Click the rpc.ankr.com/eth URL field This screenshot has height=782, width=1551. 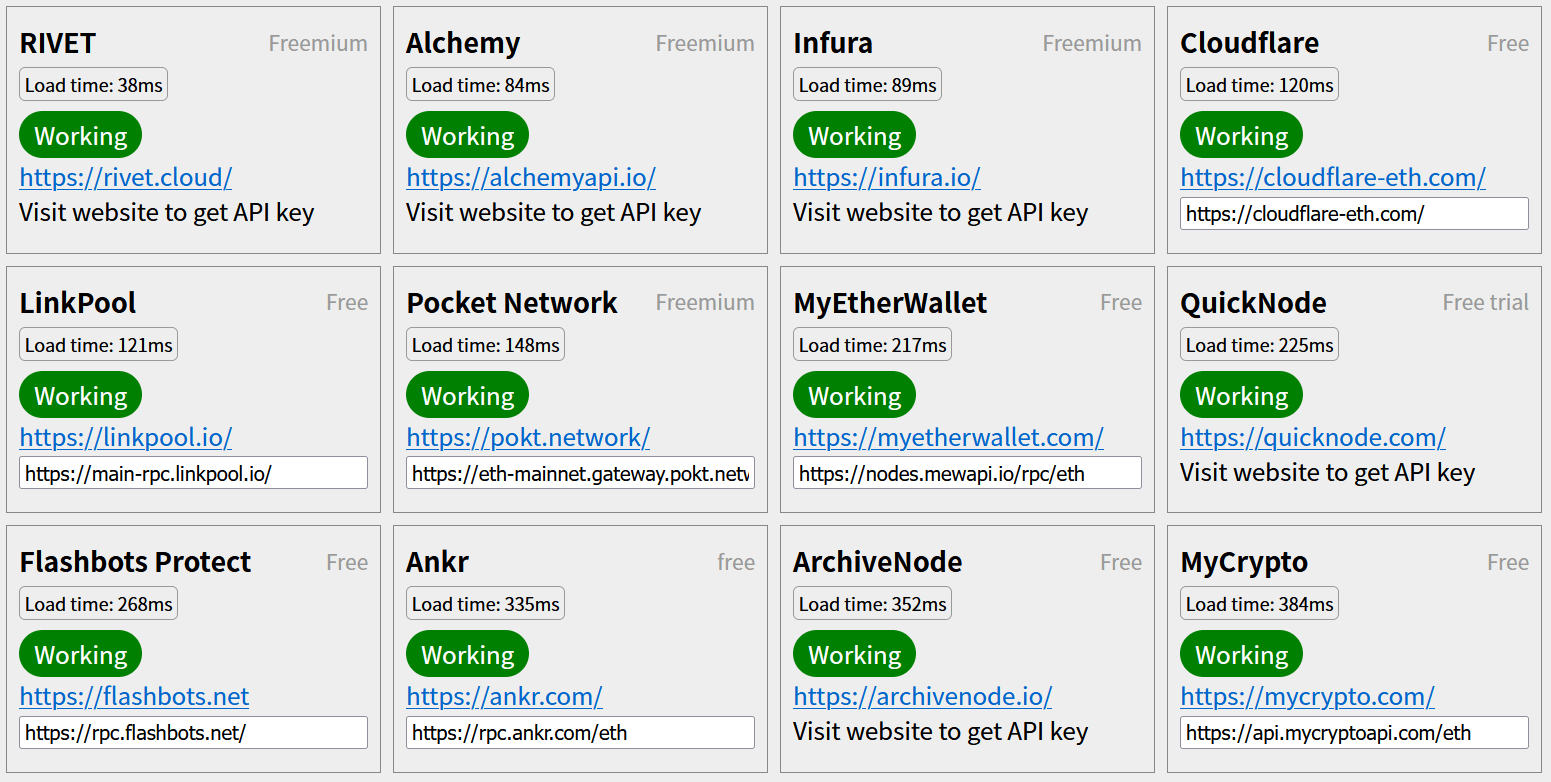click(580, 732)
